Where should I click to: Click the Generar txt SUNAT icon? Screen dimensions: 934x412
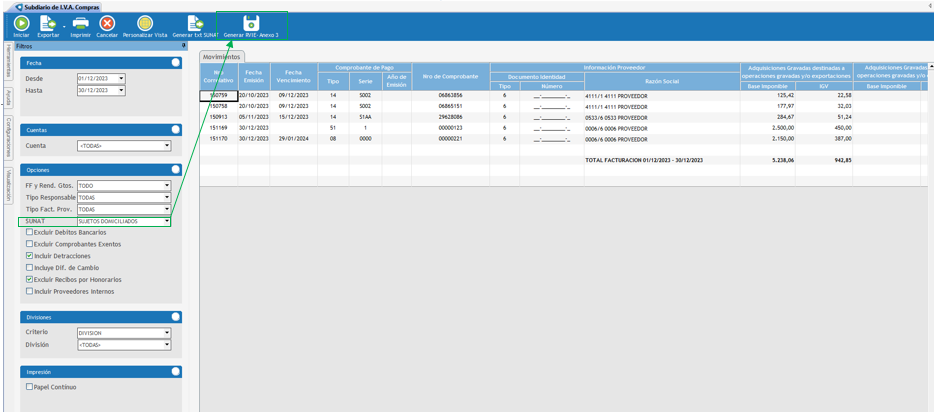click(195, 23)
